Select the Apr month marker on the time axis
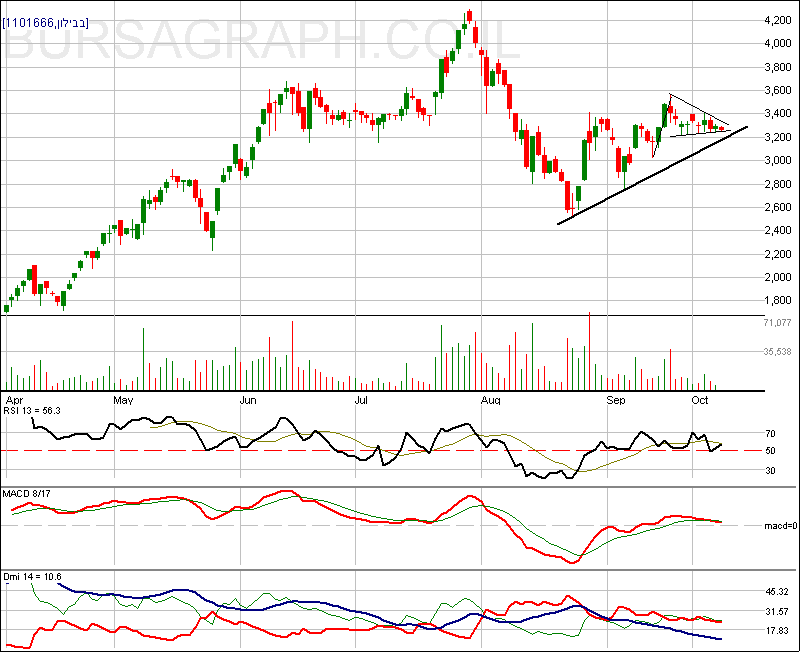This screenshot has height=652, width=800. coord(14,399)
